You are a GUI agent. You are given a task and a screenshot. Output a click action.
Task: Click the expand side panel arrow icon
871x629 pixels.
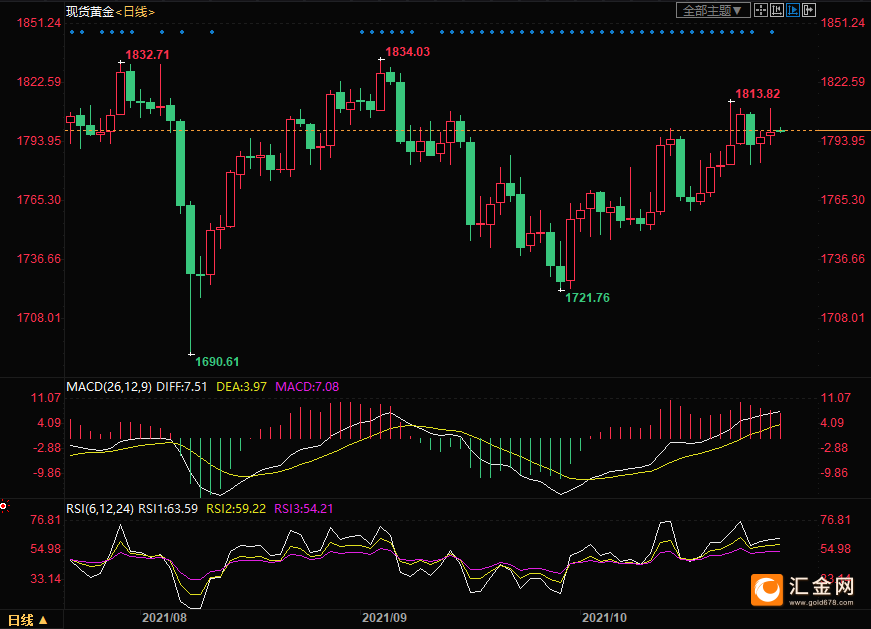(809, 10)
